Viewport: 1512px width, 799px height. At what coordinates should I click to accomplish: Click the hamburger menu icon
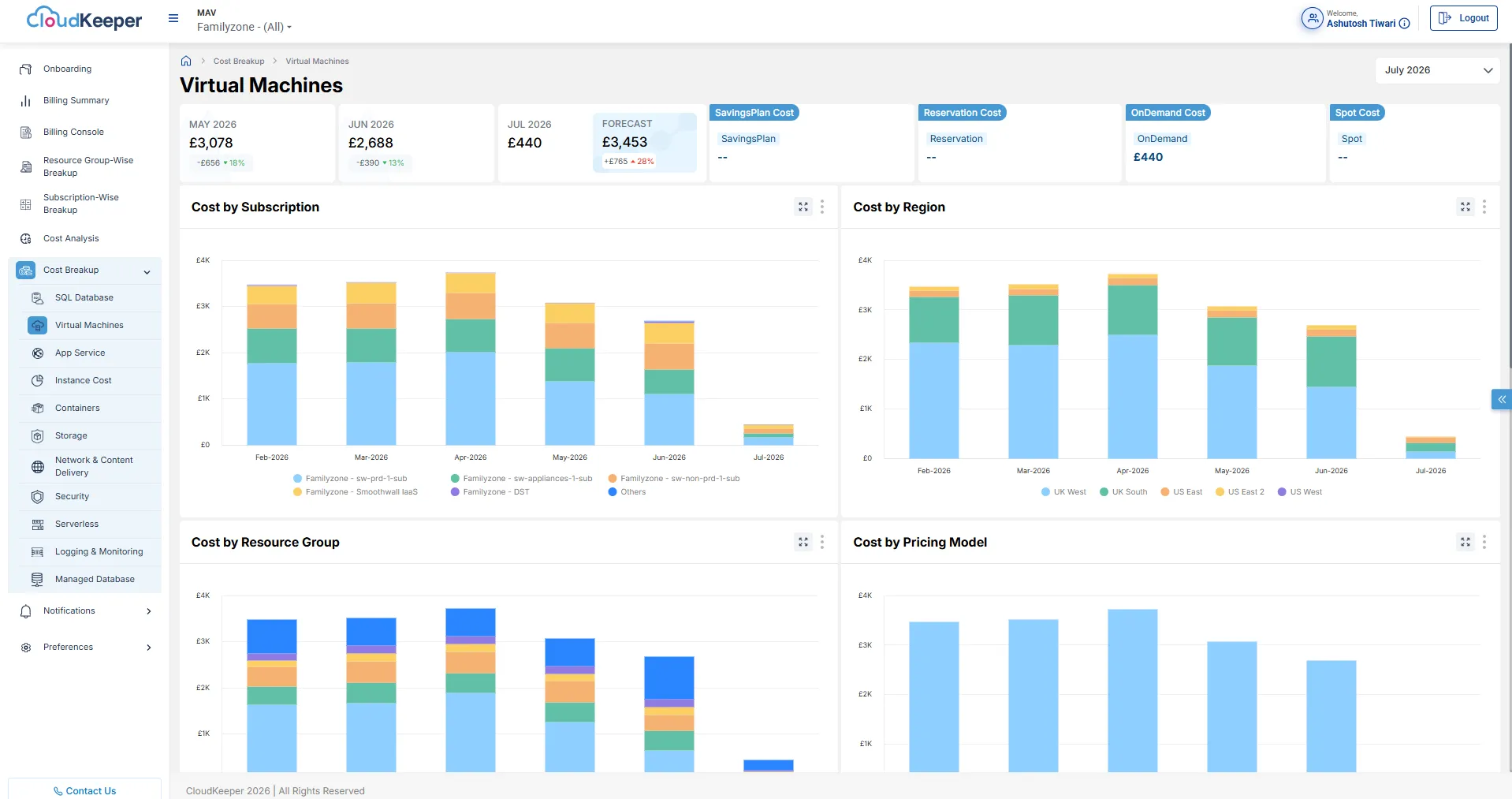point(173,18)
